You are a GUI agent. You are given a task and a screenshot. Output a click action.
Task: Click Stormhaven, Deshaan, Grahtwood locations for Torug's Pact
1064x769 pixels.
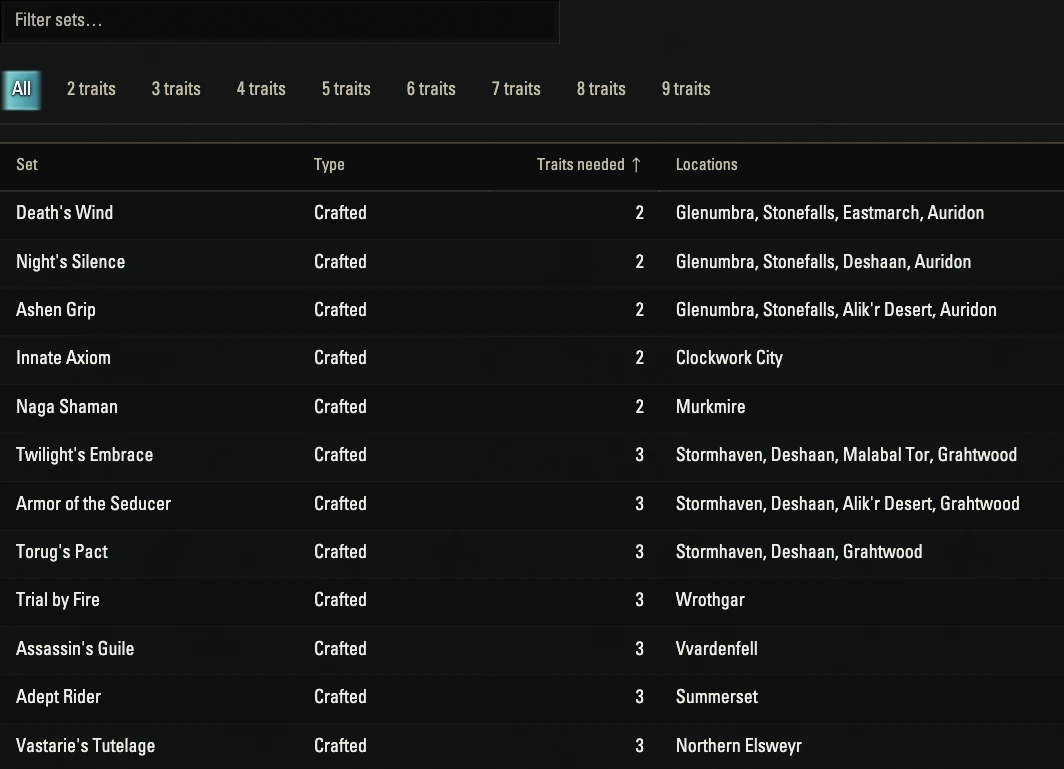tap(799, 552)
